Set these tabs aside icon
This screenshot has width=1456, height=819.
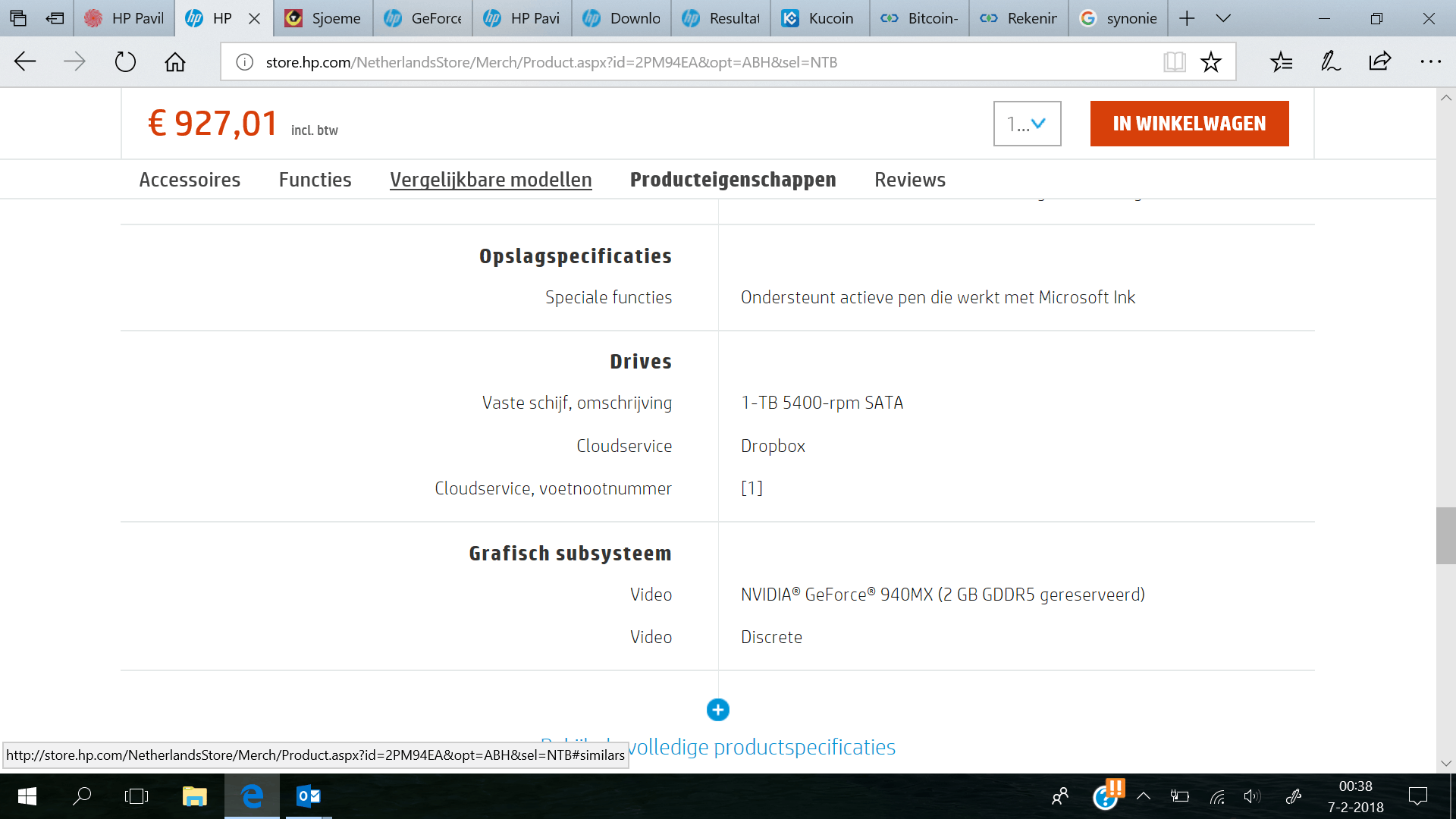coord(55,18)
